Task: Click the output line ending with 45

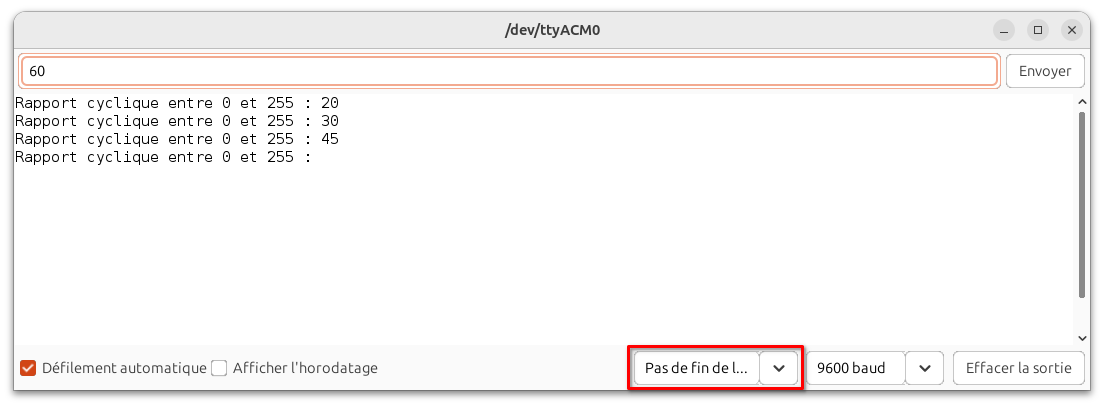Action: coord(177,139)
